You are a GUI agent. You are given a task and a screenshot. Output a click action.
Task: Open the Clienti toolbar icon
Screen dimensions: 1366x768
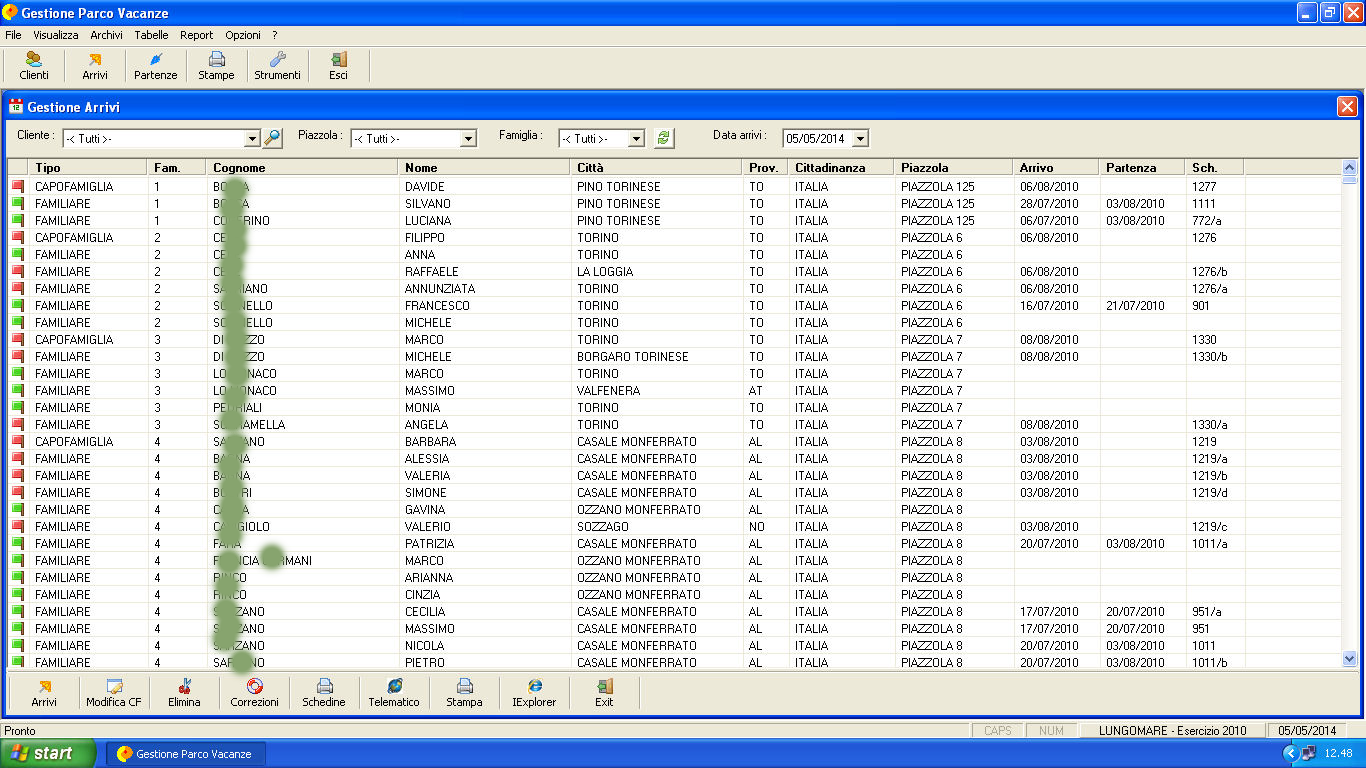click(34, 66)
